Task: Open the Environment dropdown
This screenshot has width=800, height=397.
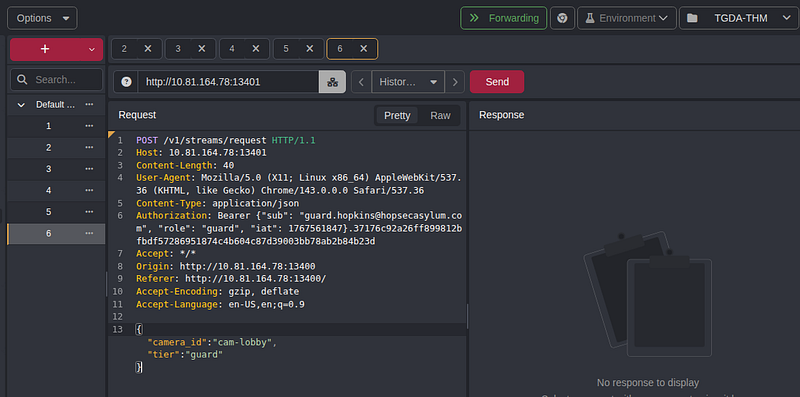Action: (x=627, y=18)
